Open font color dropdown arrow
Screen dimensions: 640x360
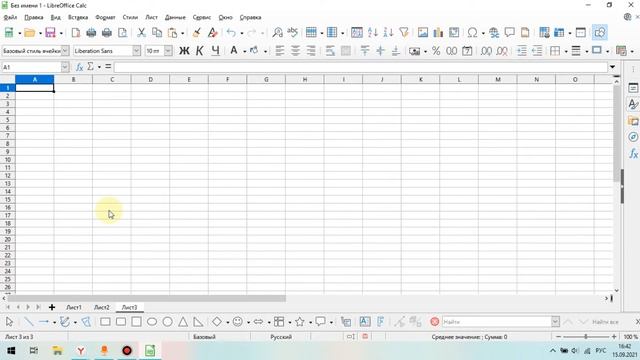244,51
